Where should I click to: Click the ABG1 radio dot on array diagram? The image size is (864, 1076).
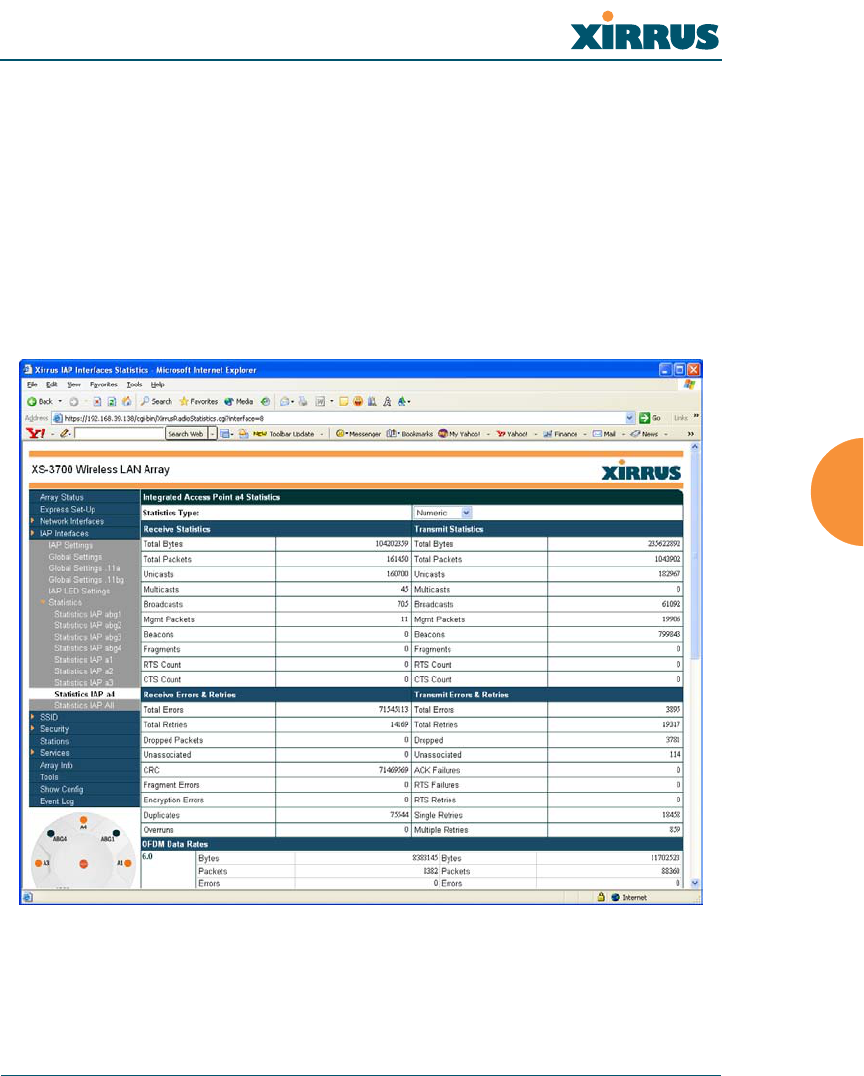[116, 833]
